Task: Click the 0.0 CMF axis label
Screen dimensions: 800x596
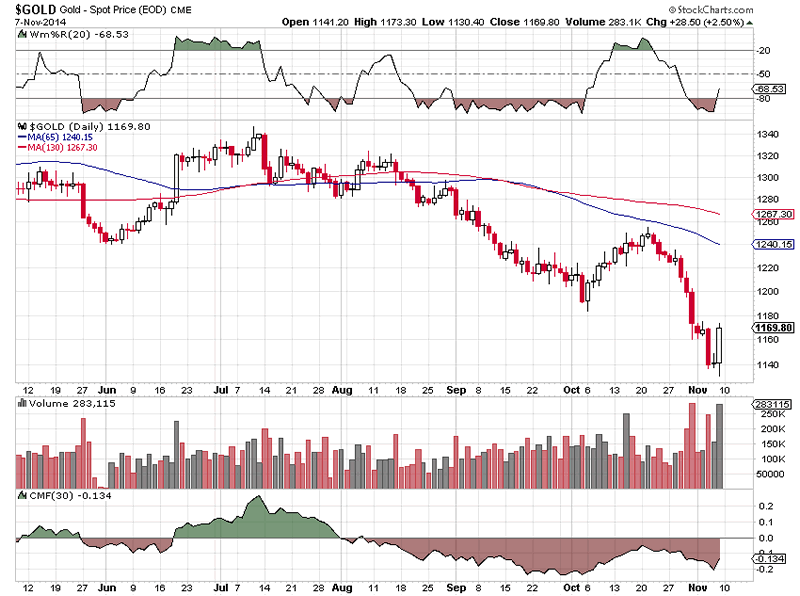Action: click(x=766, y=538)
